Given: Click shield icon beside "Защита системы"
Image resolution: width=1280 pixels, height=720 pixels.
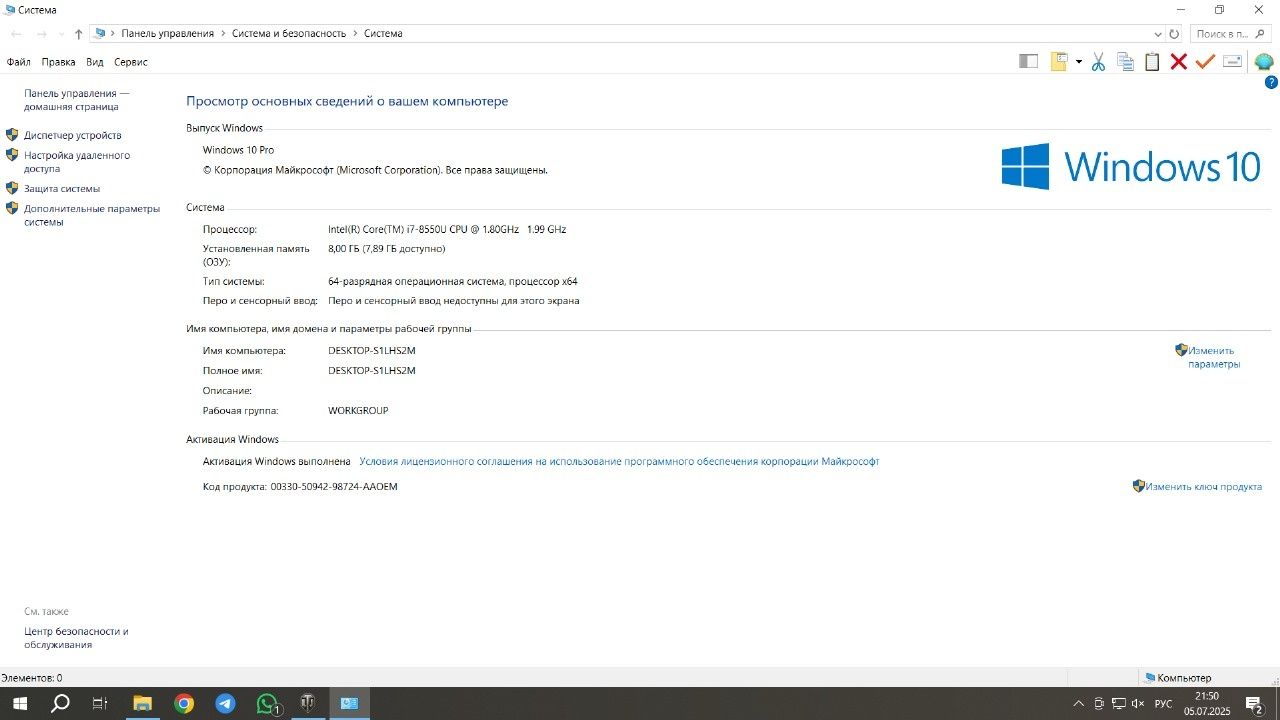Looking at the screenshot, I should click(x=12, y=187).
